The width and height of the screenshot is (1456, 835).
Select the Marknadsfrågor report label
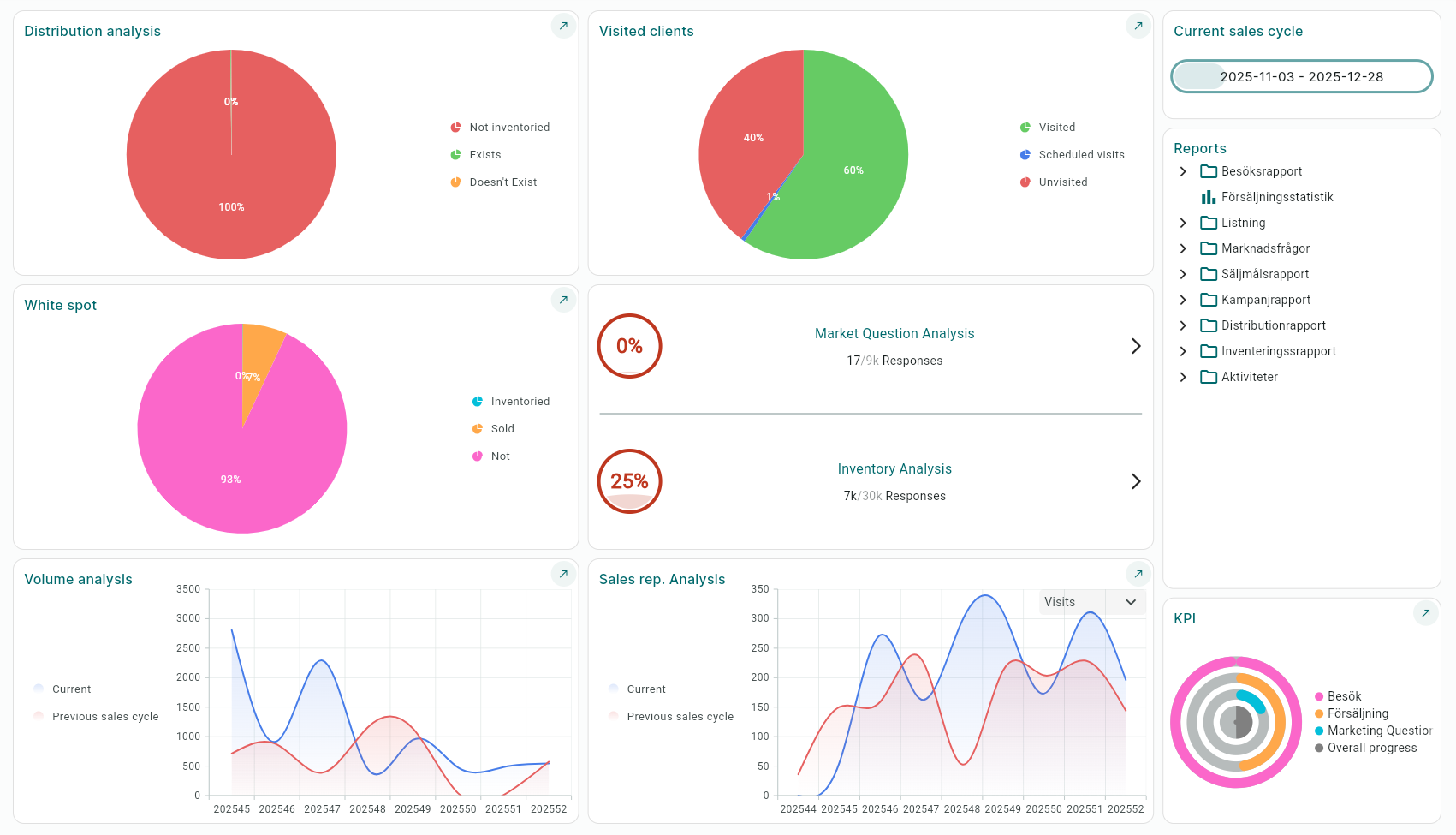pos(1265,248)
